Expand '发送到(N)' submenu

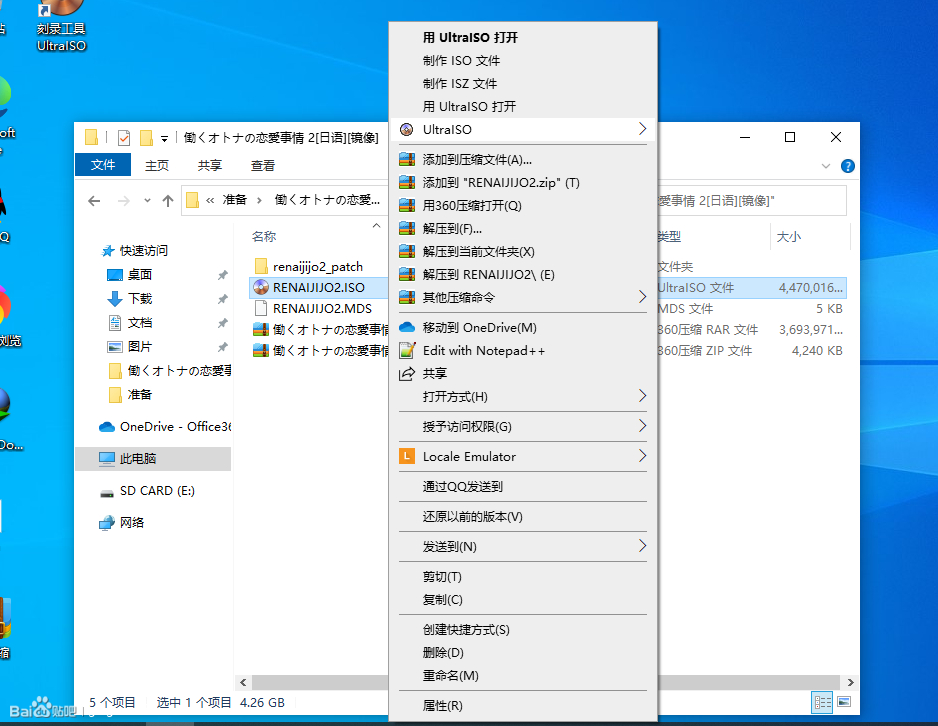pyautogui.click(x=523, y=547)
